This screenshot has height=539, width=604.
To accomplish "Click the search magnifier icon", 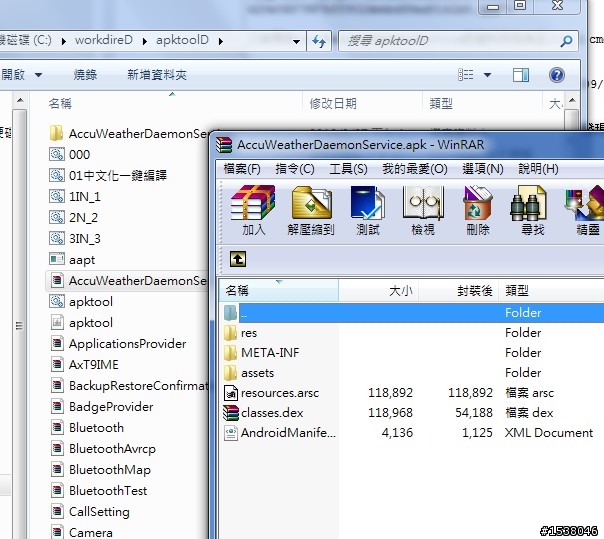I will point(566,41).
